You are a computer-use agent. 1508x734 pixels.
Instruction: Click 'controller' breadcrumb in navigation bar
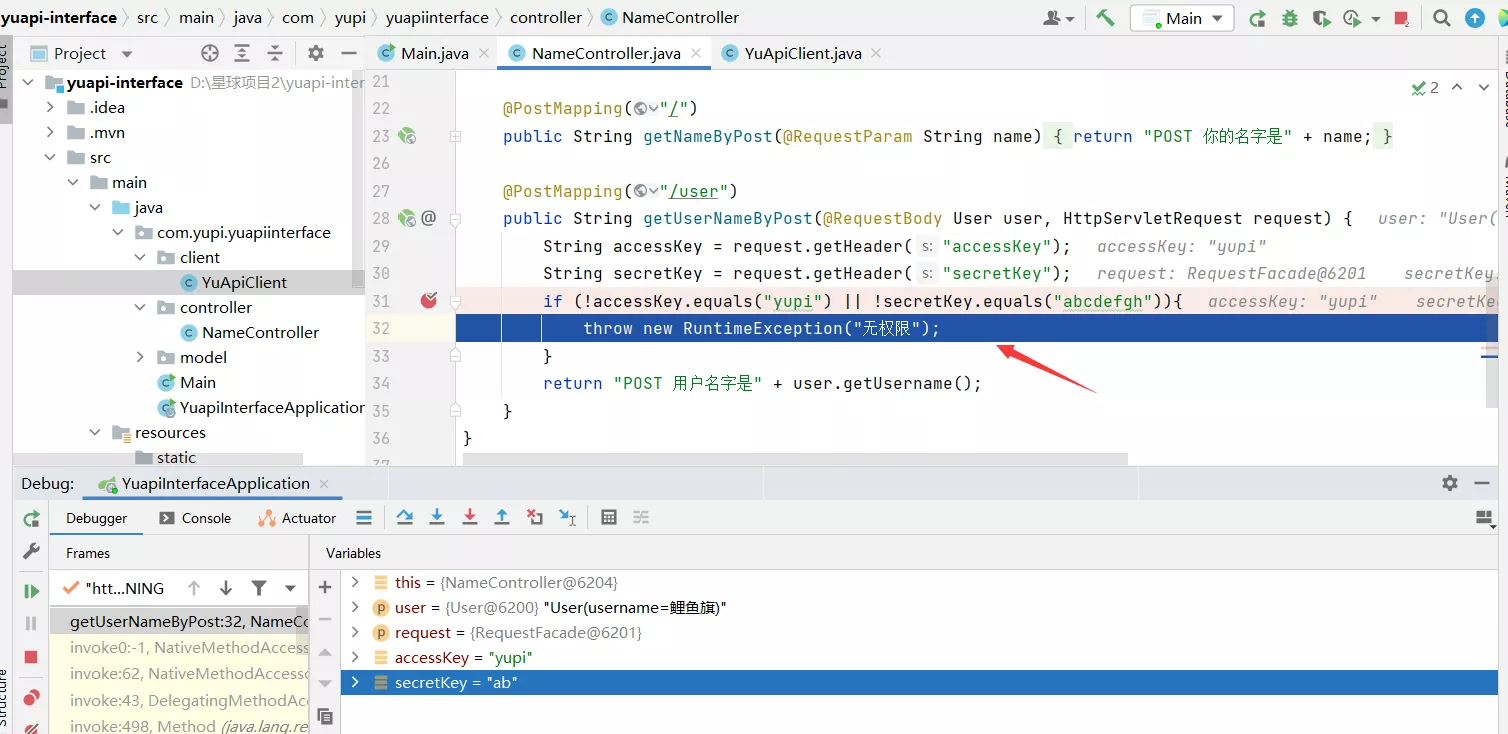[545, 18]
